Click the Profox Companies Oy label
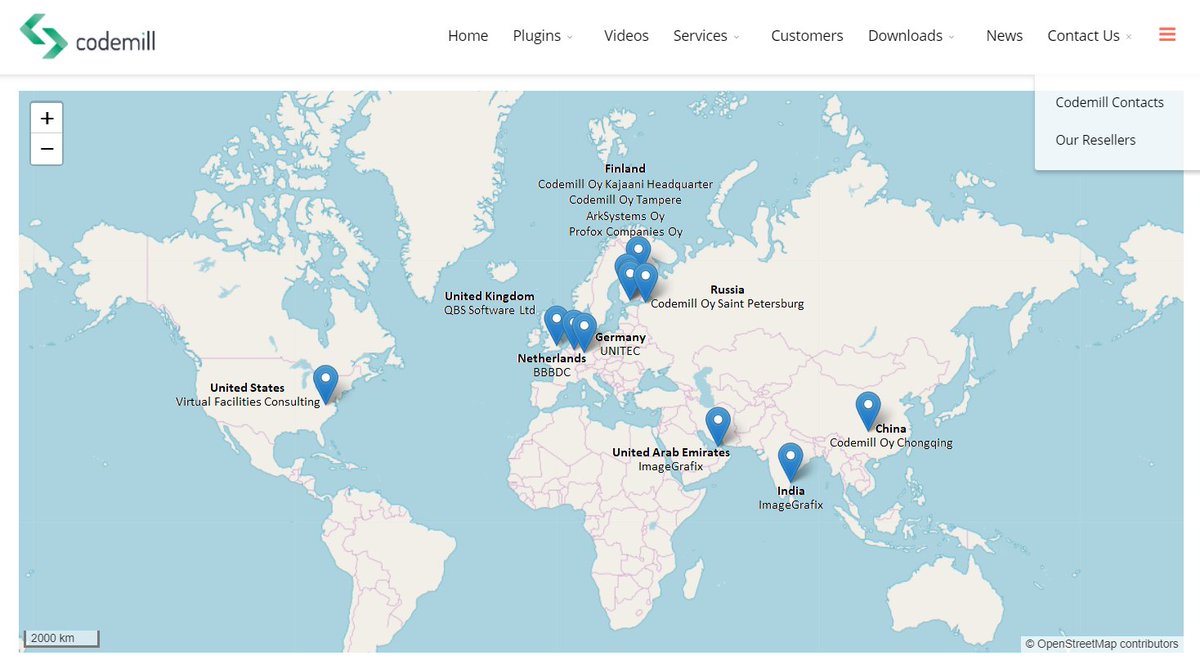The height and width of the screenshot is (669, 1200). [626, 232]
